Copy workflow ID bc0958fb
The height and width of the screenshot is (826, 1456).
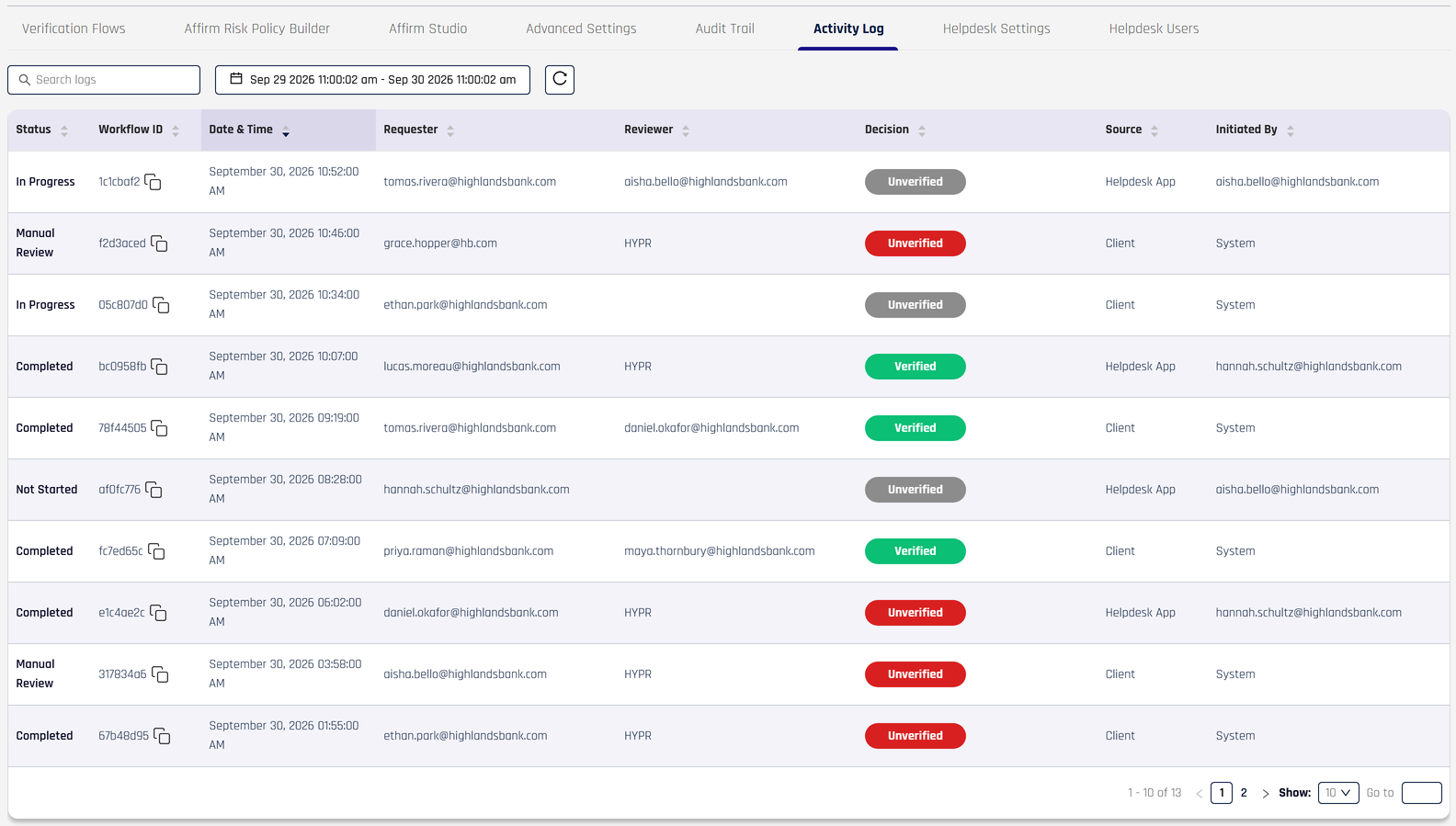coord(159,367)
